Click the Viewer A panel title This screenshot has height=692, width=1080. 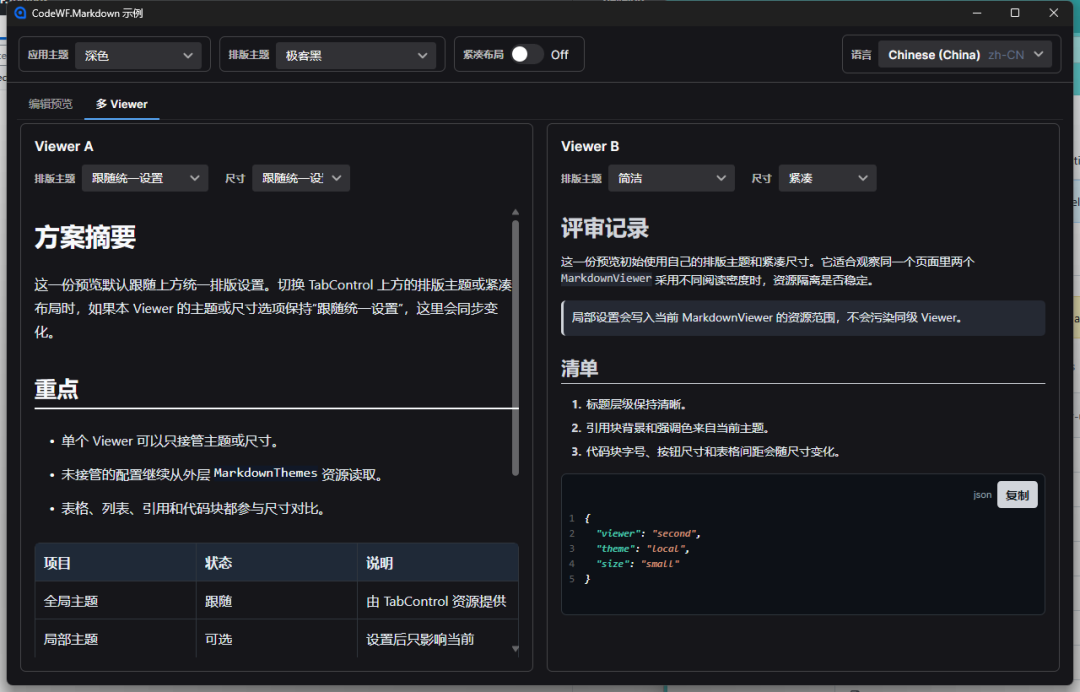pos(64,146)
